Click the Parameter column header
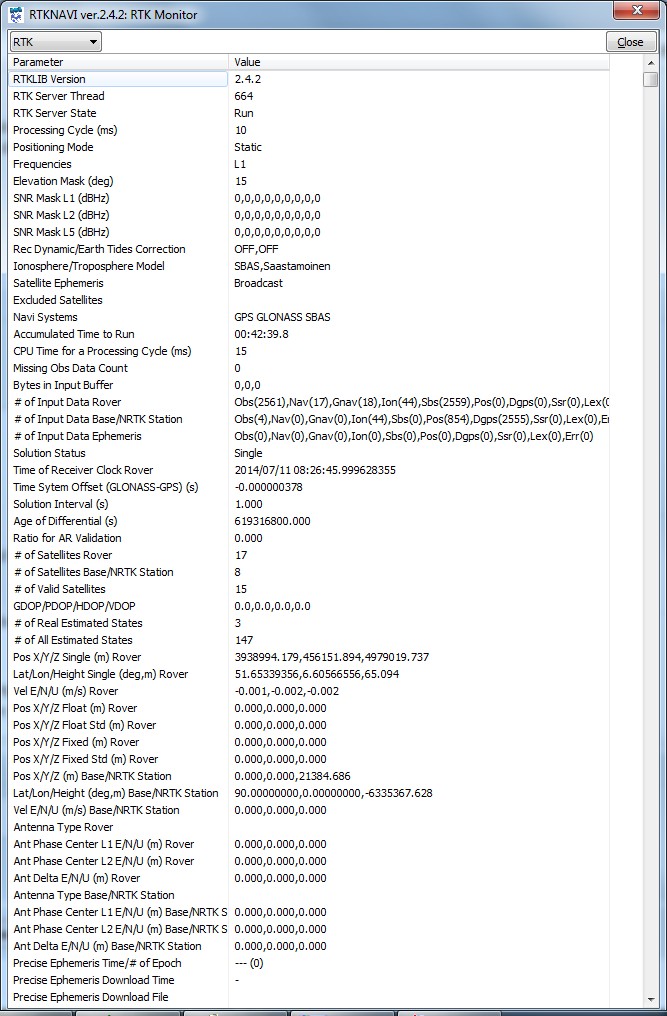This screenshot has height=1016, width=667. coord(118,62)
